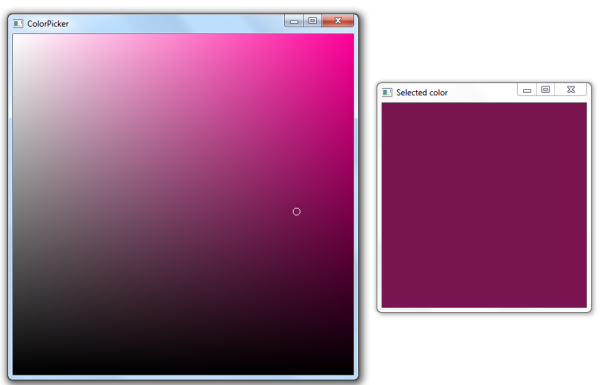The width and height of the screenshot is (600, 385).
Task: Close the Selected color window
Action: tap(571, 90)
